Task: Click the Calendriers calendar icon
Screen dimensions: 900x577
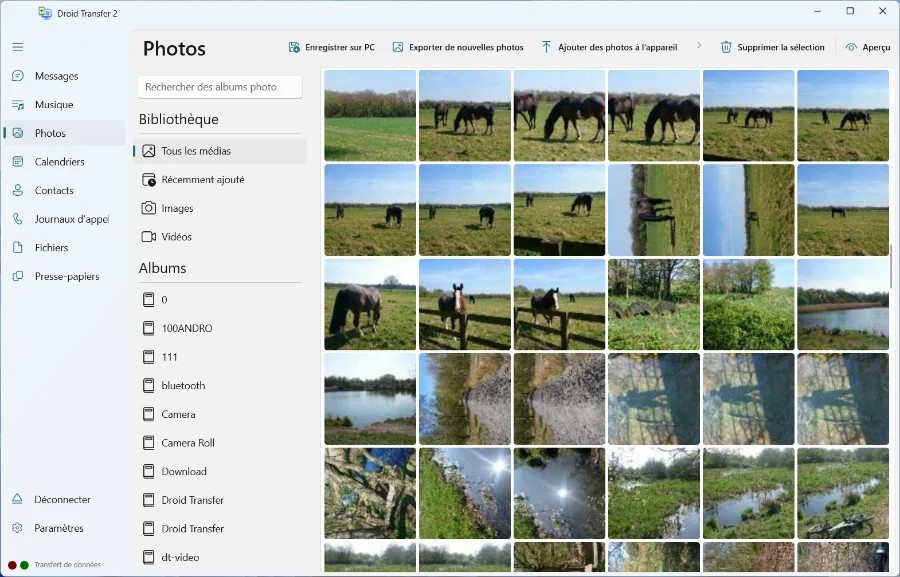Action: pyautogui.click(x=18, y=162)
